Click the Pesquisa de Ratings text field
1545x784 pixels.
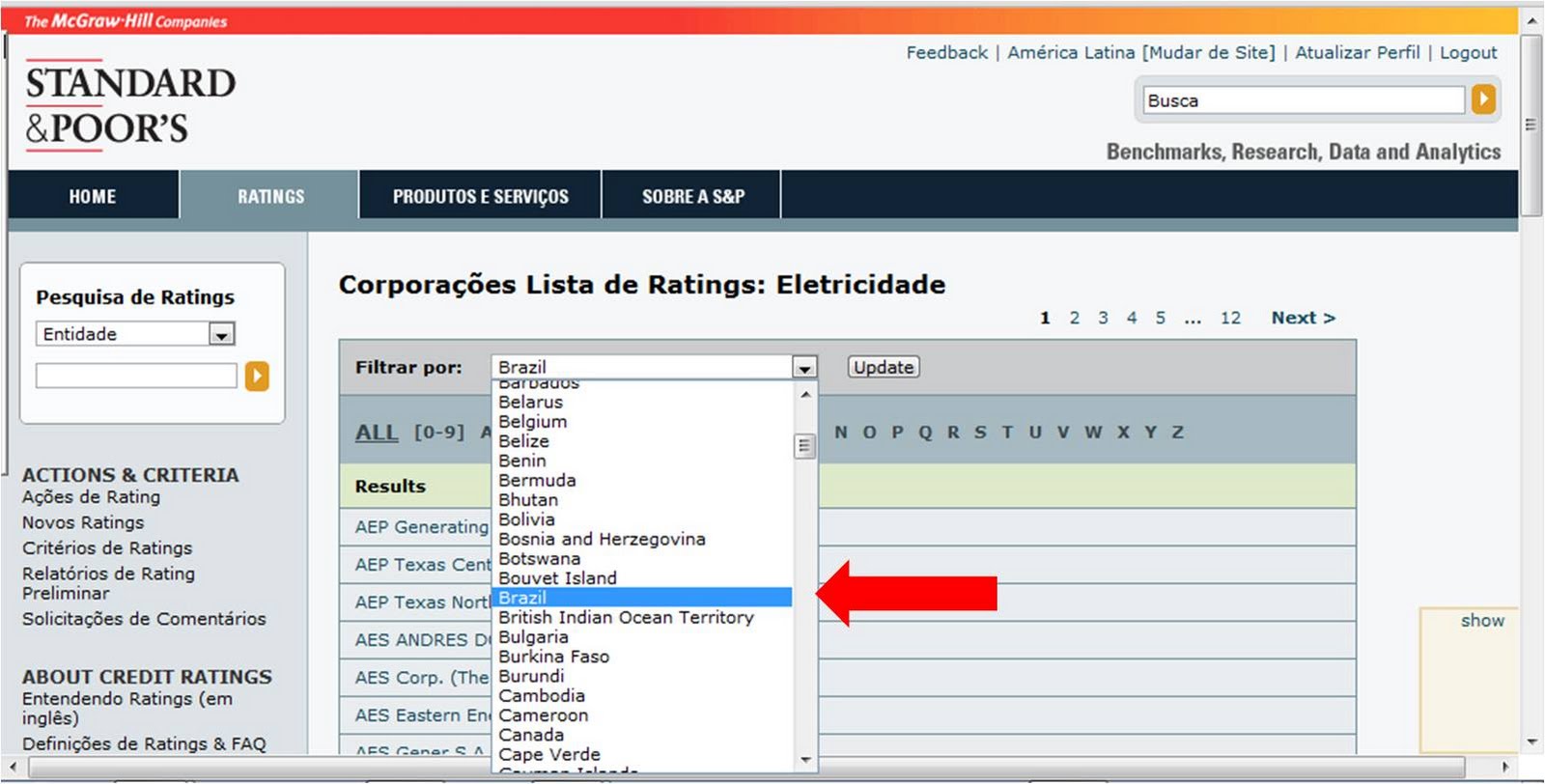[136, 376]
